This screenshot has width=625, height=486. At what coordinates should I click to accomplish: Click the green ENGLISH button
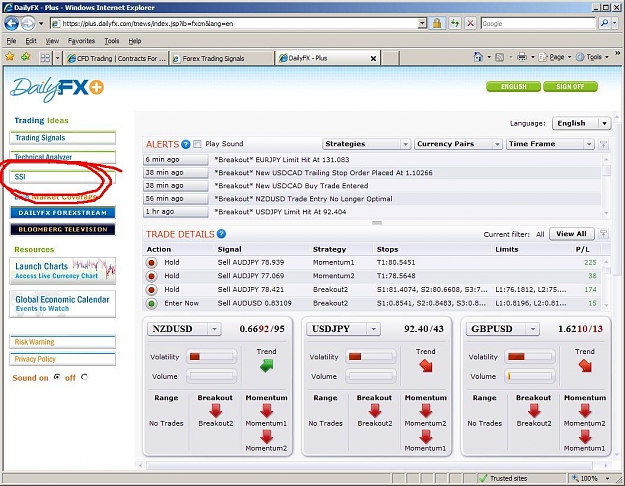pos(513,87)
